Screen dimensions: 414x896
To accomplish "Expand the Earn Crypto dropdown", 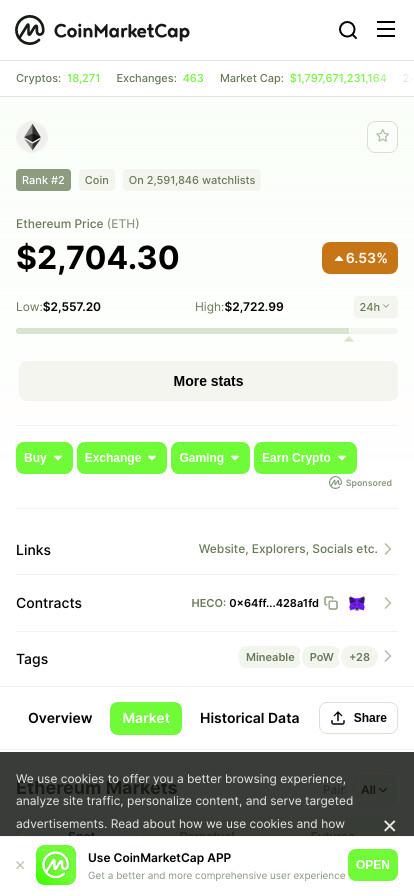I will pyautogui.click(x=305, y=458).
